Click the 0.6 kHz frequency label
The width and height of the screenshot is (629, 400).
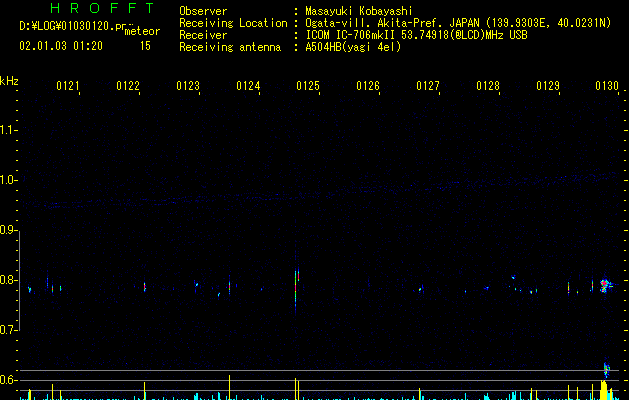point(8,380)
